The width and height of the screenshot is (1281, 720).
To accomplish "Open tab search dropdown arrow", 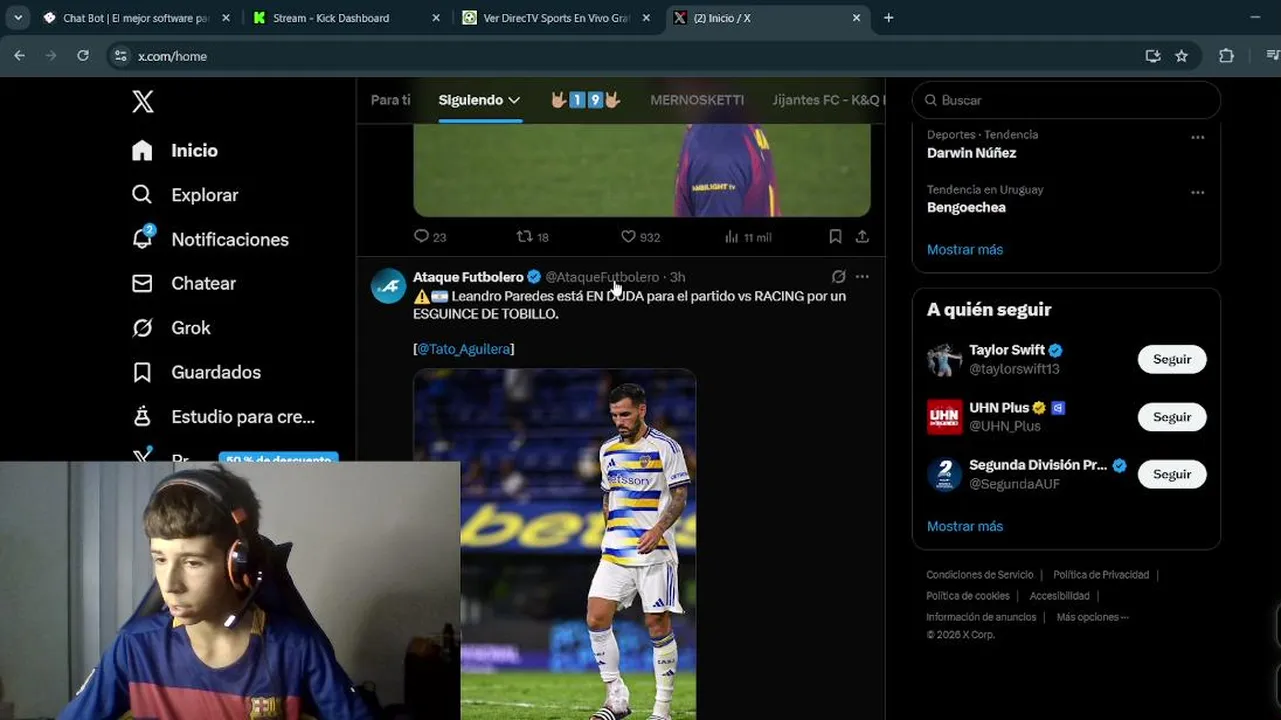I will click(18, 18).
